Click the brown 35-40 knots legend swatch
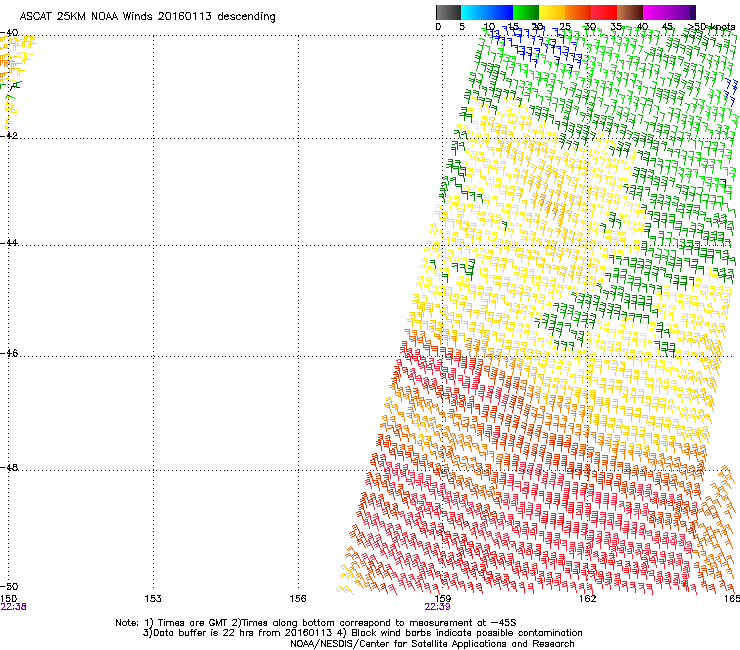 (x=630, y=12)
